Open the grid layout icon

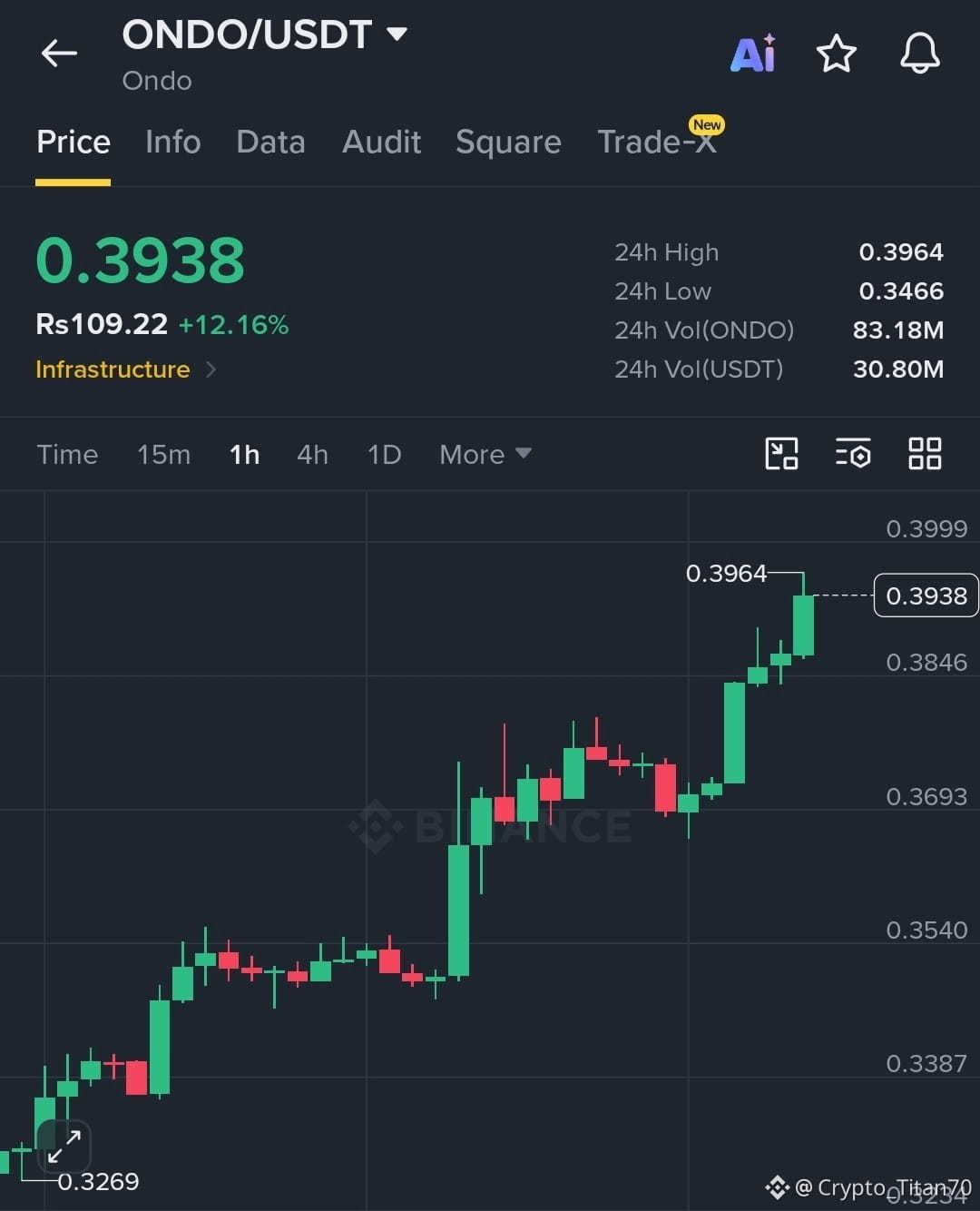(x=925, y=453)
